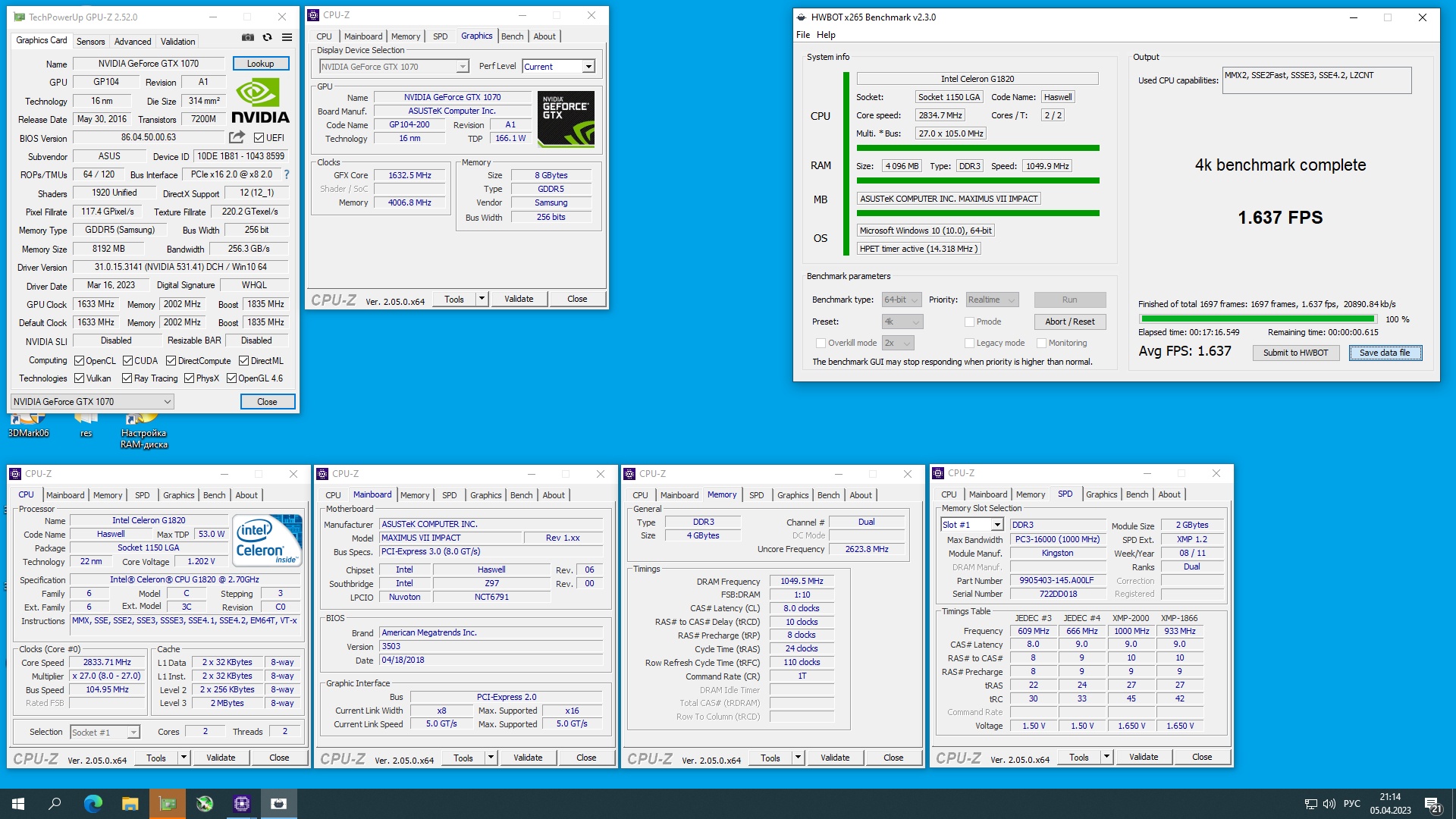The image size is (1456, 819).
Task: Toggle the Ray Tracing checkbox
Action: click(127, 378)
